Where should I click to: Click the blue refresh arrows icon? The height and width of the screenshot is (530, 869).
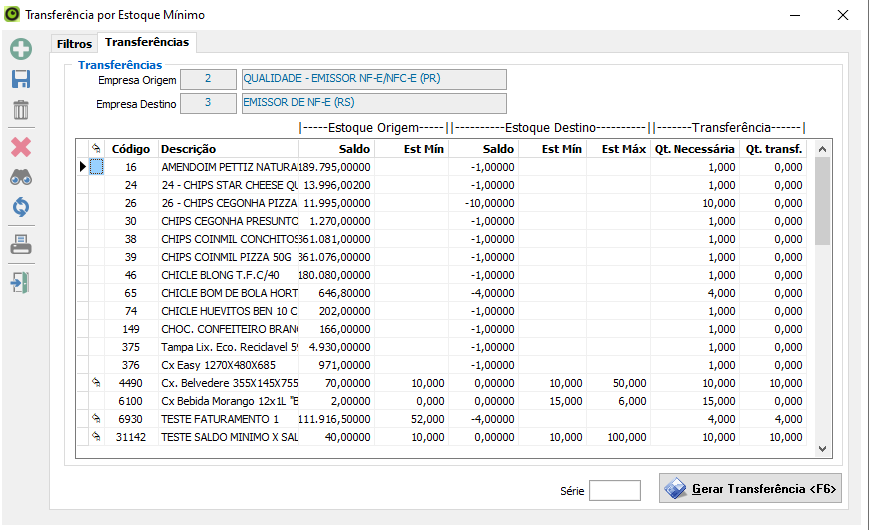21,207
